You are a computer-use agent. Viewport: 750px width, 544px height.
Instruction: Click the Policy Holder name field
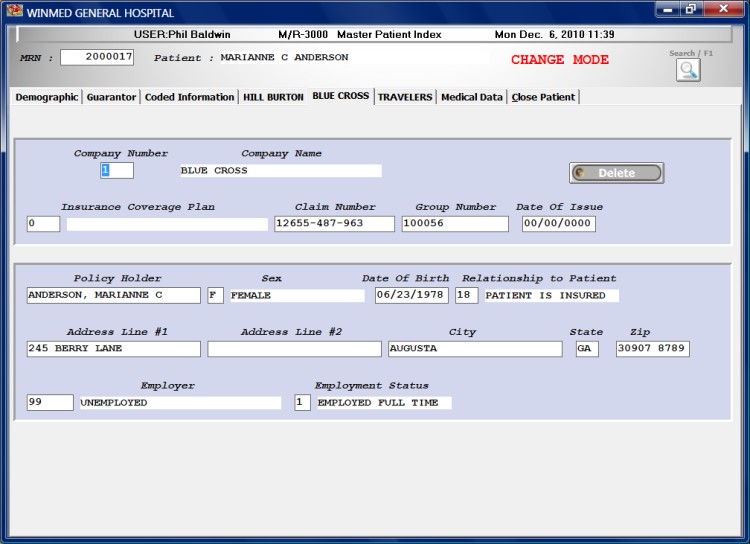point(113,295)
